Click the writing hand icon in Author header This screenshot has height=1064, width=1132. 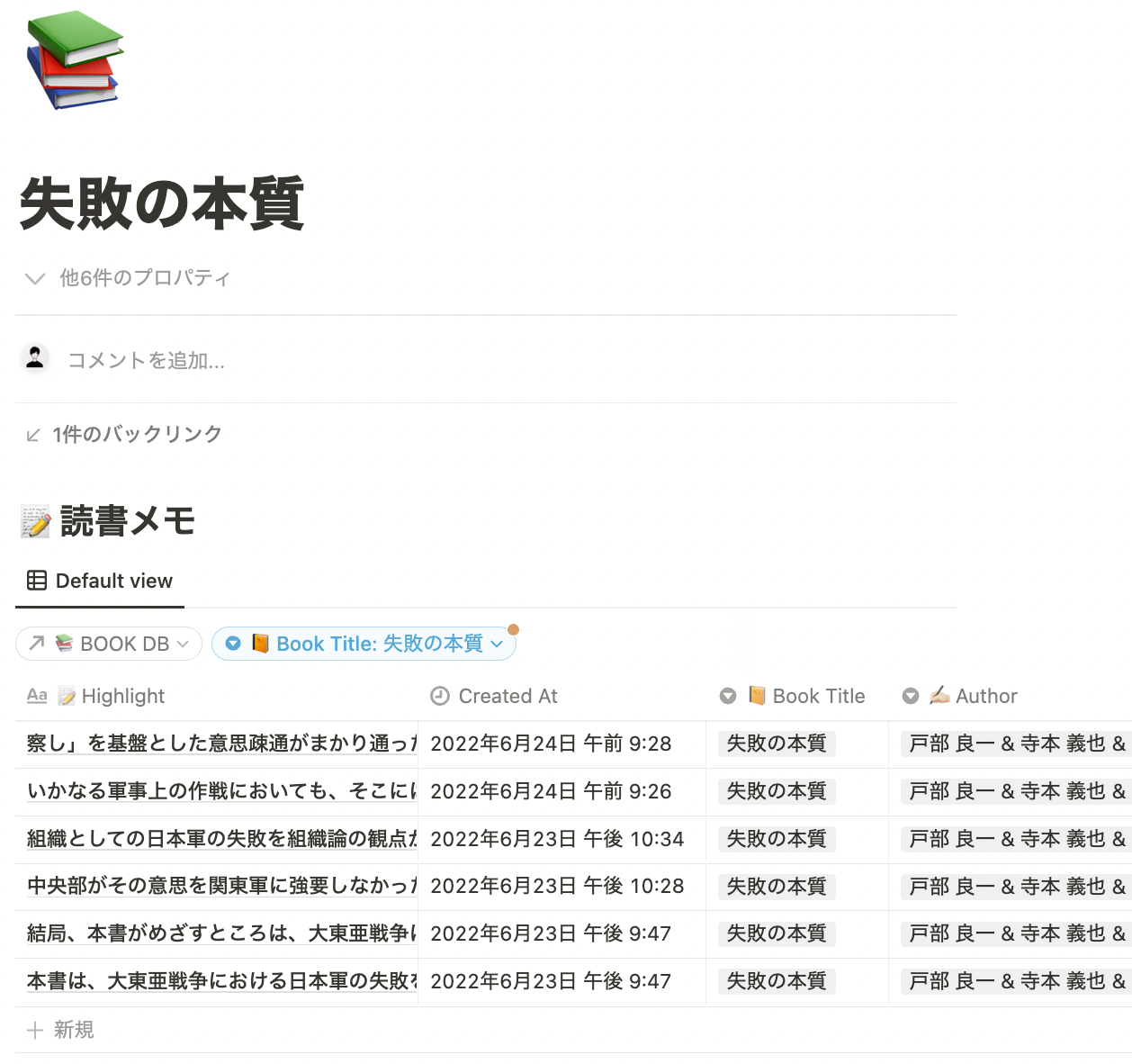click(x=939, y=695)
